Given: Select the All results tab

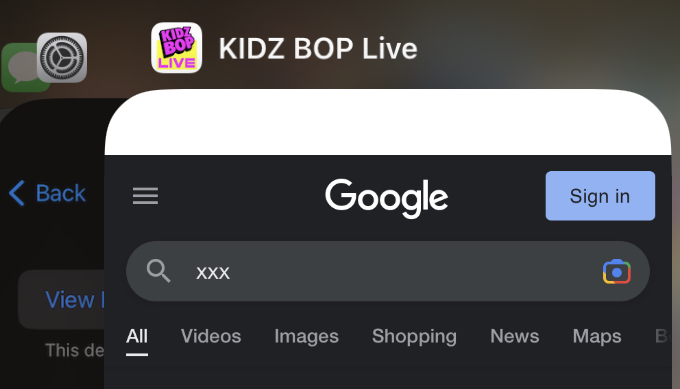Looking at the screenshot, I should point(137,337).
